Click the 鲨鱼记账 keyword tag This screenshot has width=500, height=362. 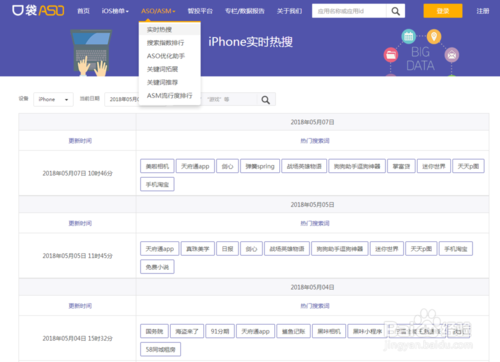293,331
